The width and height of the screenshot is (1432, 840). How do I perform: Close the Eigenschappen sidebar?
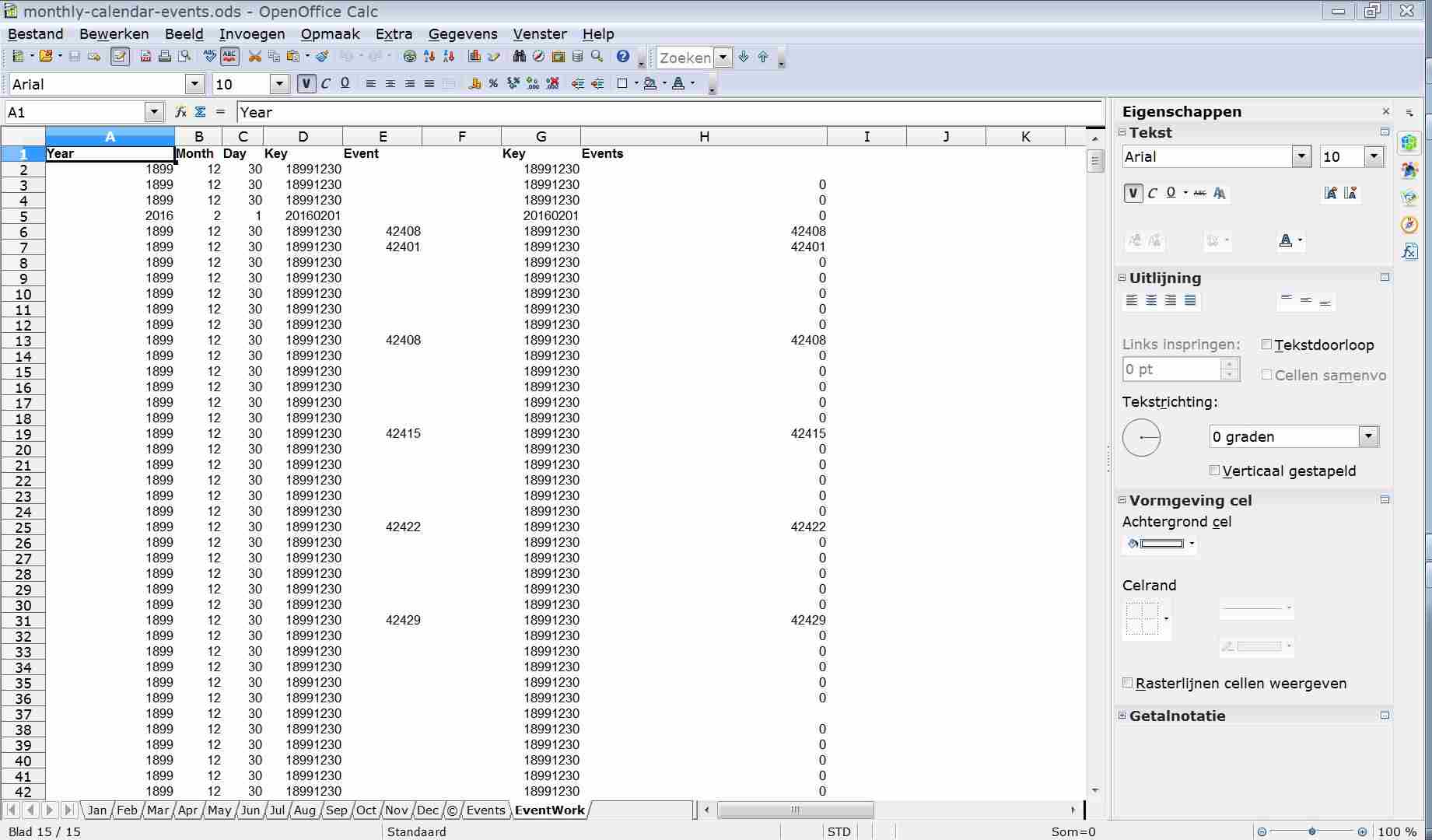click(x=1385, y=111)
